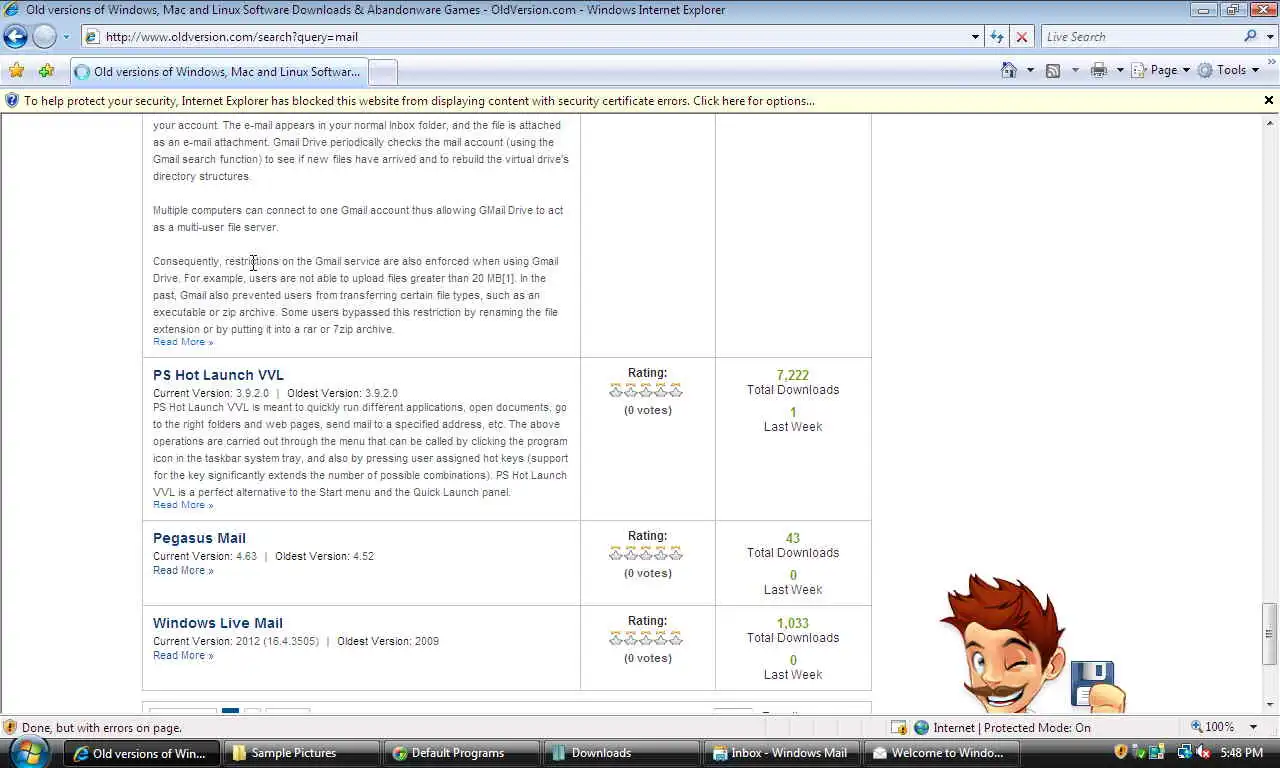Select the Old versions of Windows tab
This screenshot has width=1280, height=768.
[218, 72]
